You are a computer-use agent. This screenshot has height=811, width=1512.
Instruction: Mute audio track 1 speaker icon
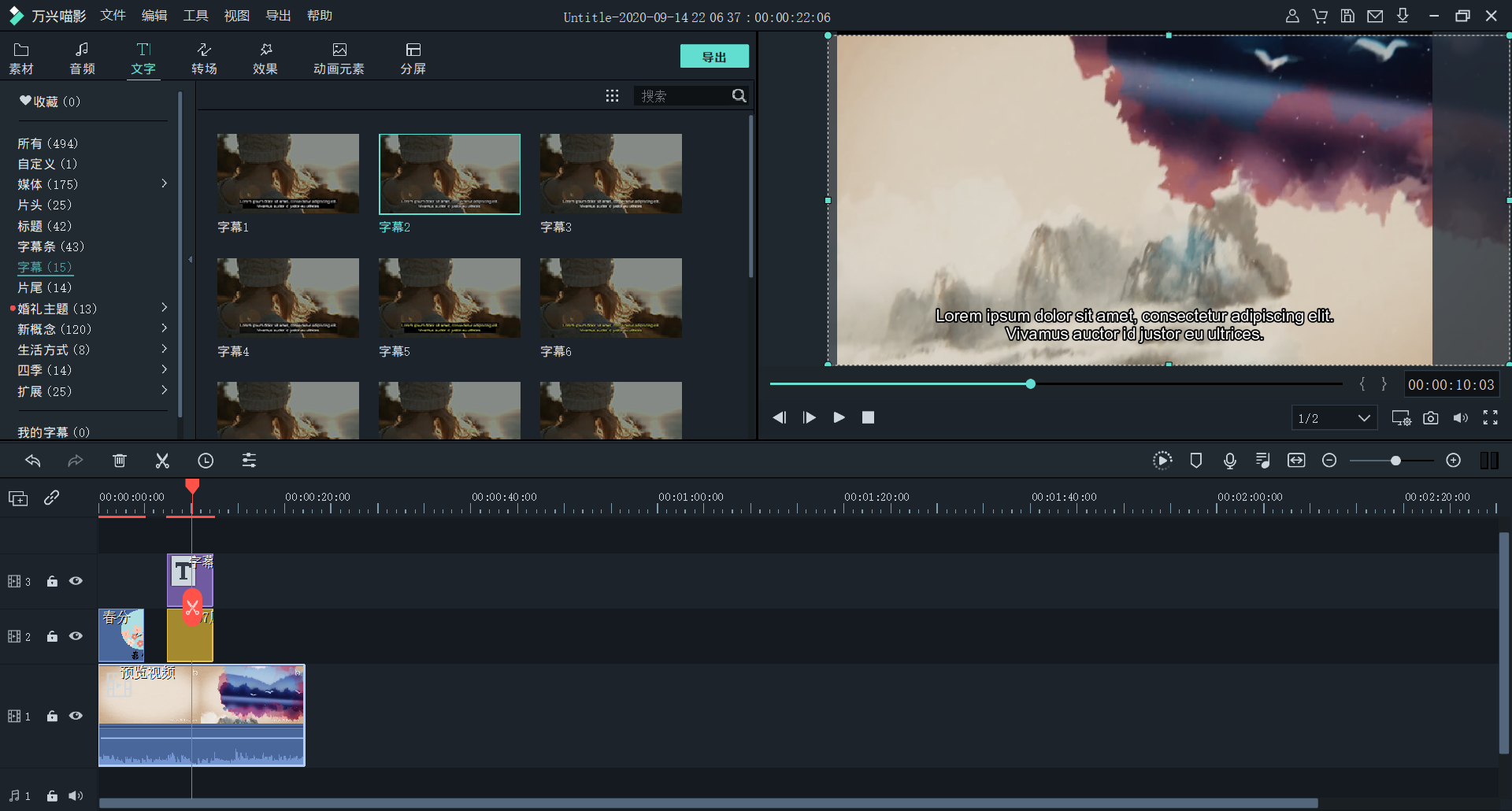coord(76,796)
